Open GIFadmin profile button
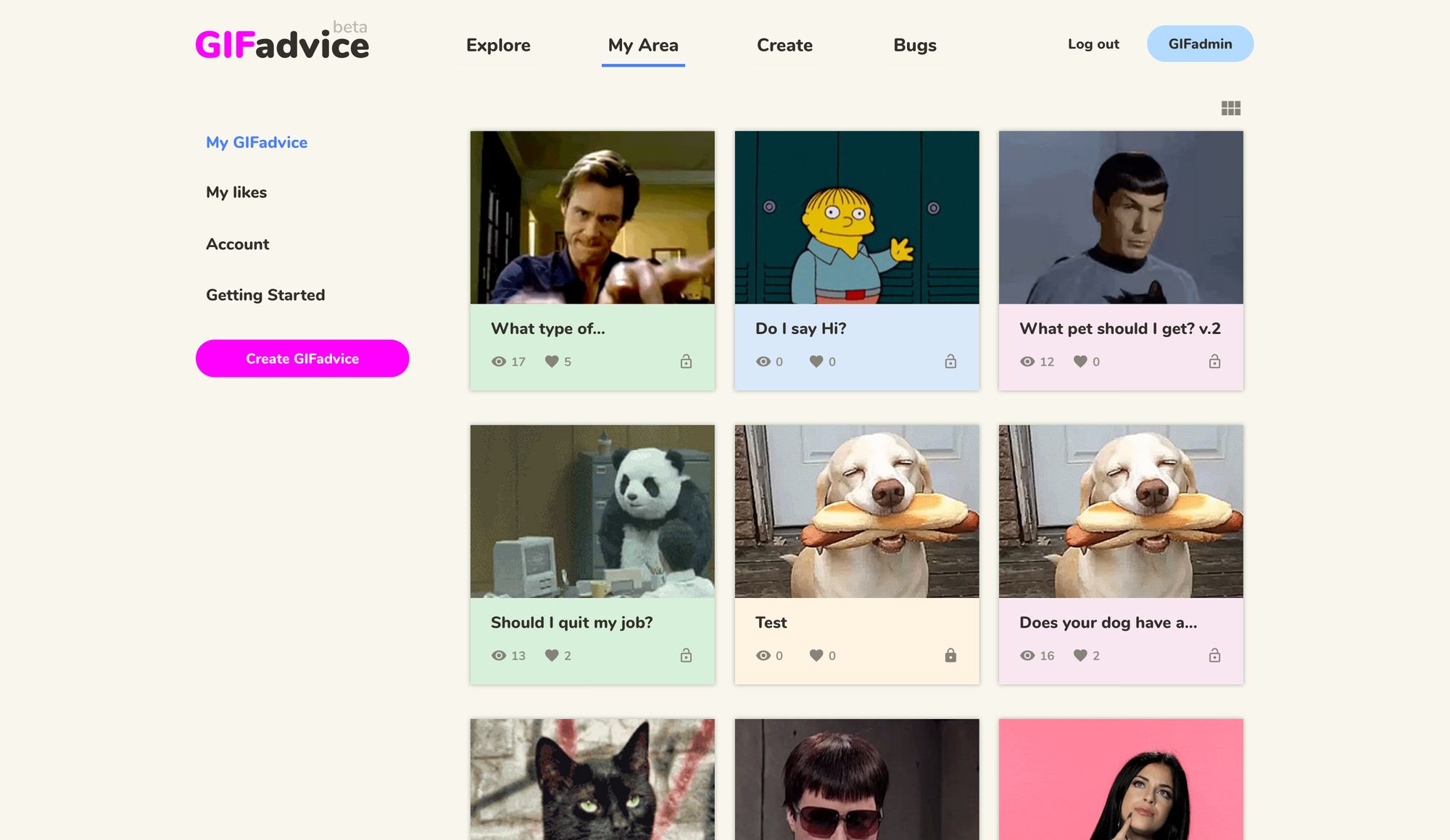Image resolution: width=1450 pixels, height=840 pixels. [x=1200, y=43]
